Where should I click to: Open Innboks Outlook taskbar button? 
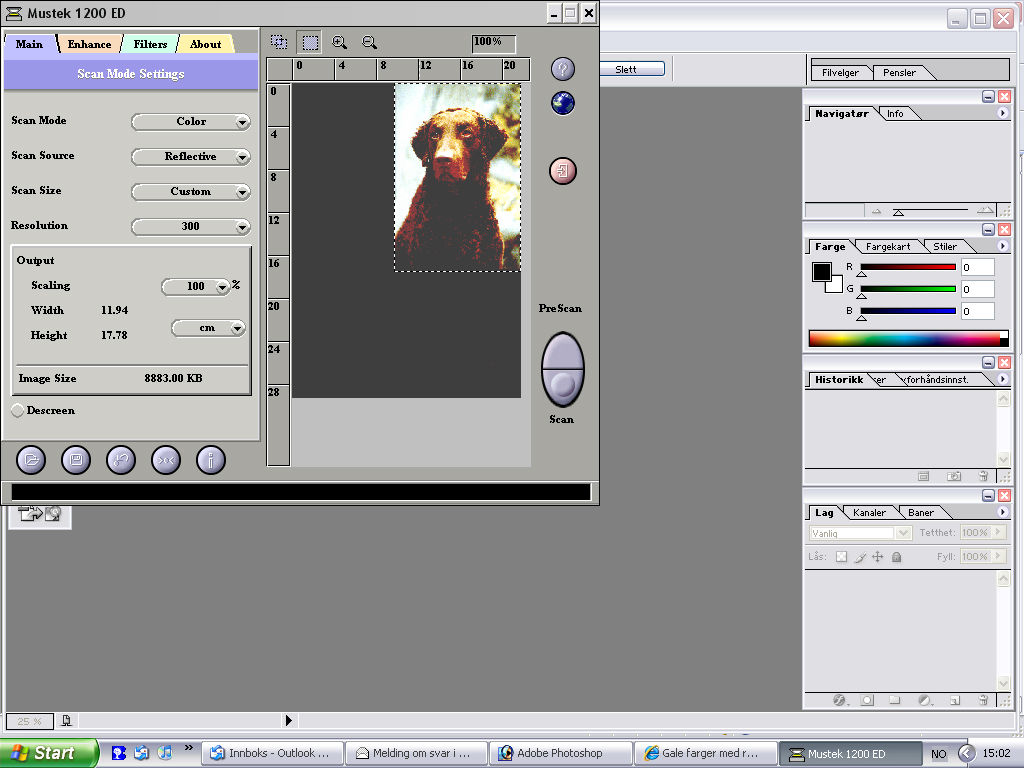pyautogui.click(x=272, y=753)
